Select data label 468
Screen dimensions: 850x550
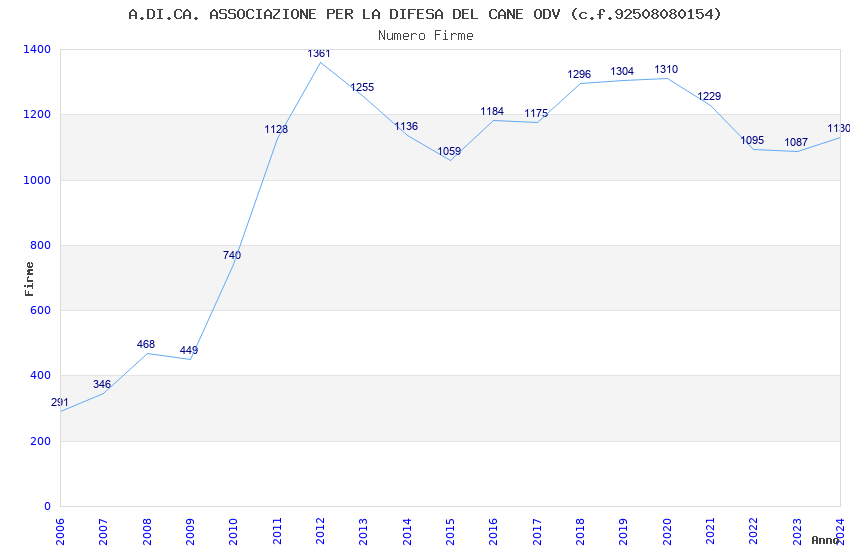coord(146,344)
